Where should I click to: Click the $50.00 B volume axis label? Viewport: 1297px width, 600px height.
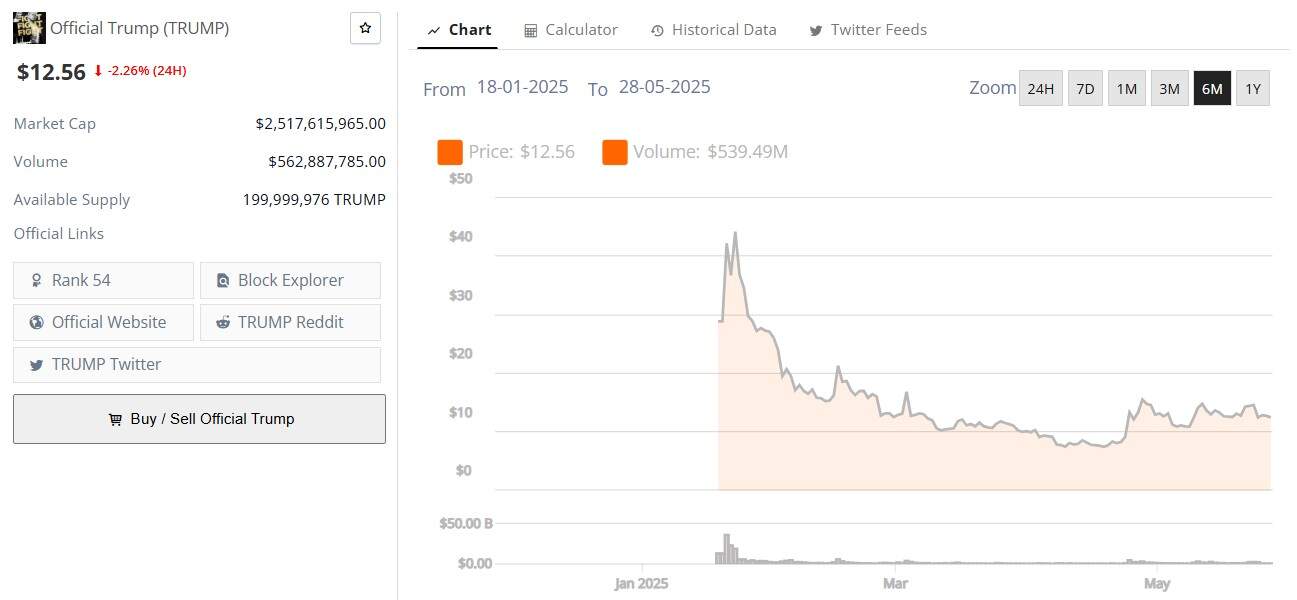click(x=466, y=524)
